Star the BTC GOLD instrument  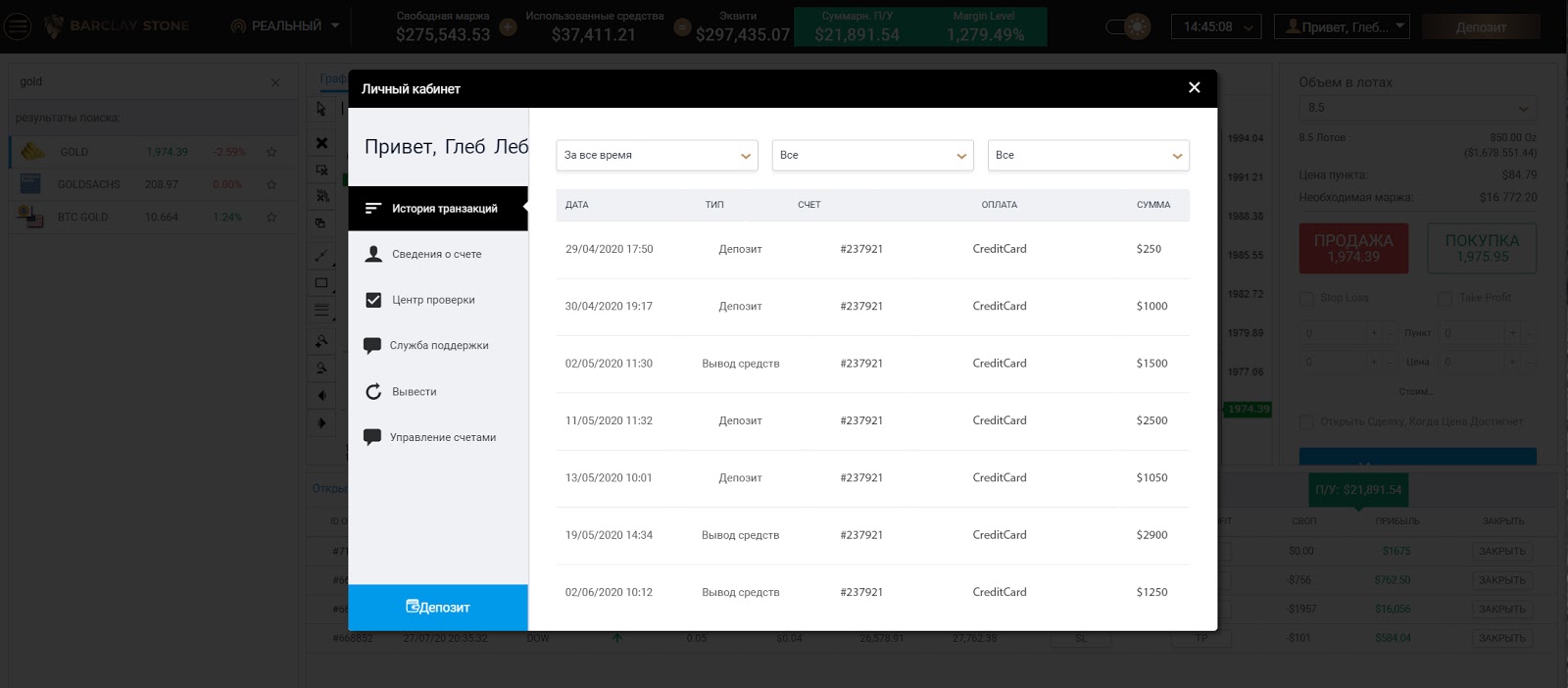click(x=271, y=217)
